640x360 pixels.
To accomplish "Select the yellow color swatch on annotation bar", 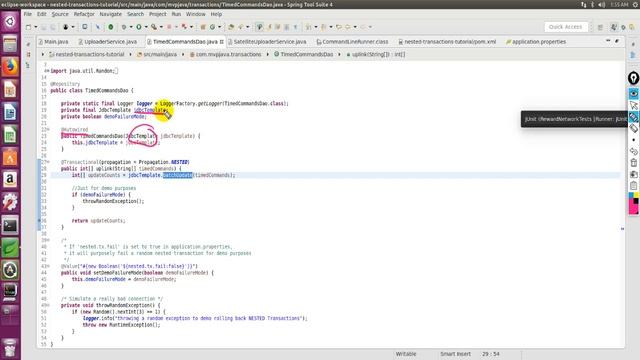I will coord(636,196).
